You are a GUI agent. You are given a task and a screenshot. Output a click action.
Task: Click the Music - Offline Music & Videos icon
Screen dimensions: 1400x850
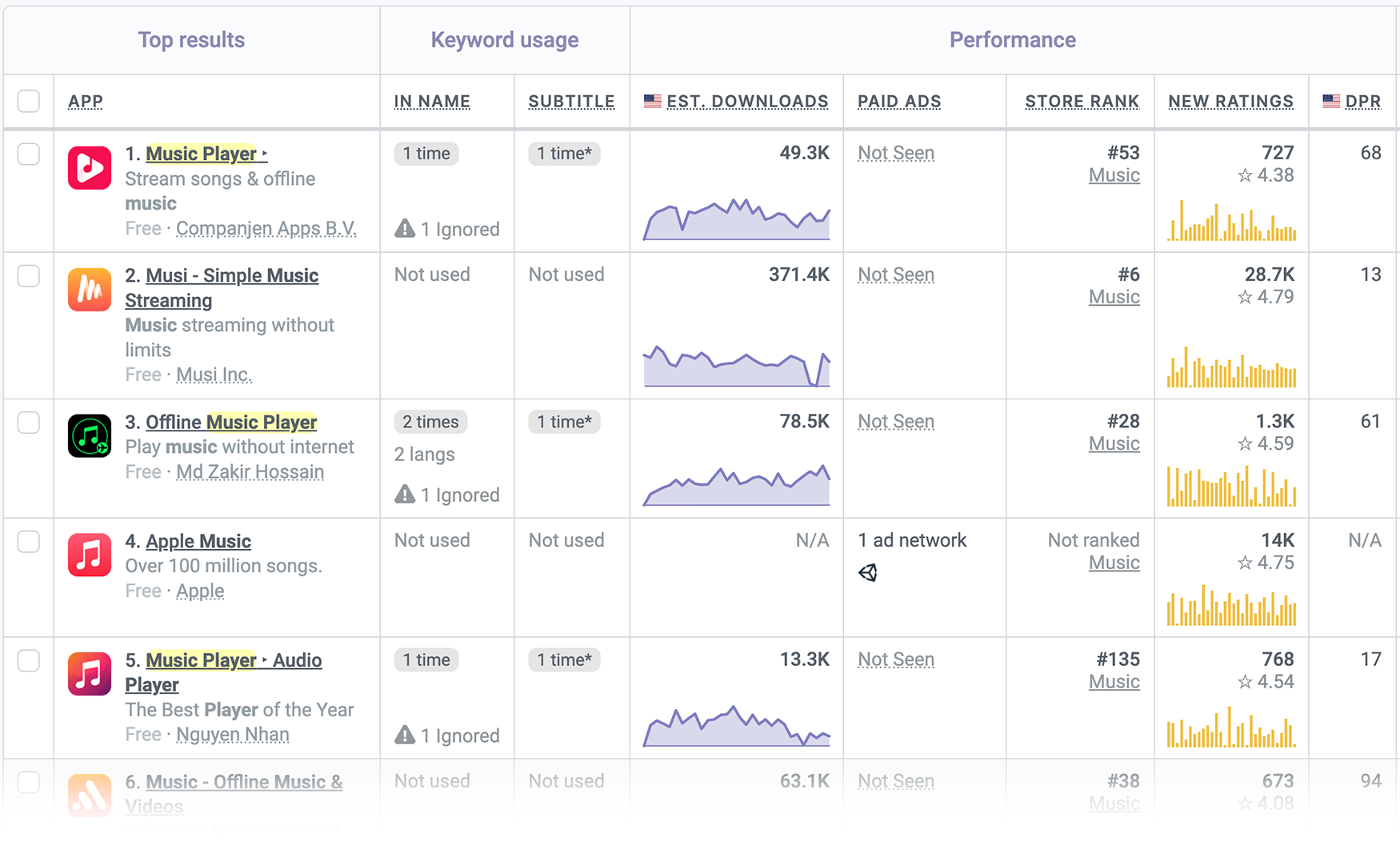[90, 796]
